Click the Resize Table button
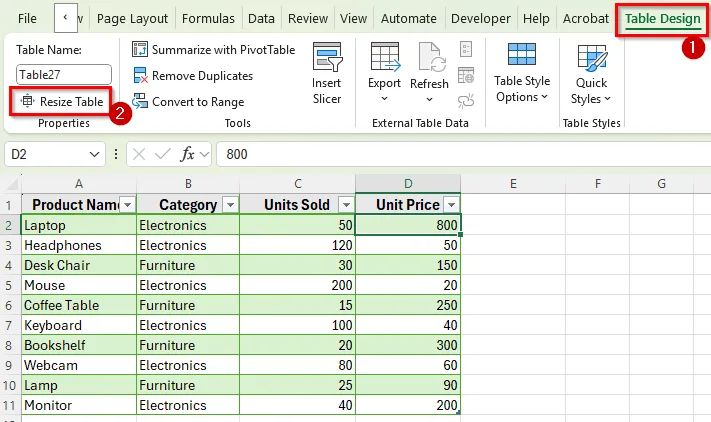Viewport: 711px width, 422px height. coord(61,102)
